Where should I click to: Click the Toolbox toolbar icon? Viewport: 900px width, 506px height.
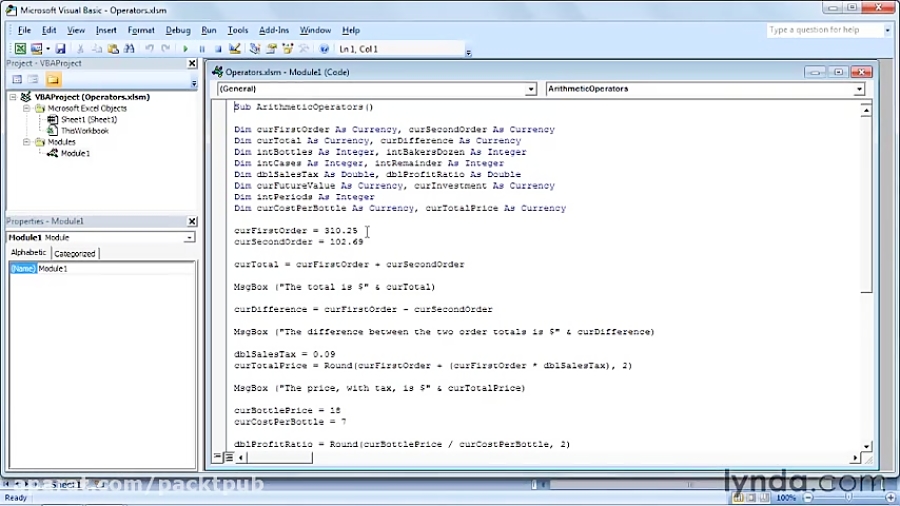[304, 49]
